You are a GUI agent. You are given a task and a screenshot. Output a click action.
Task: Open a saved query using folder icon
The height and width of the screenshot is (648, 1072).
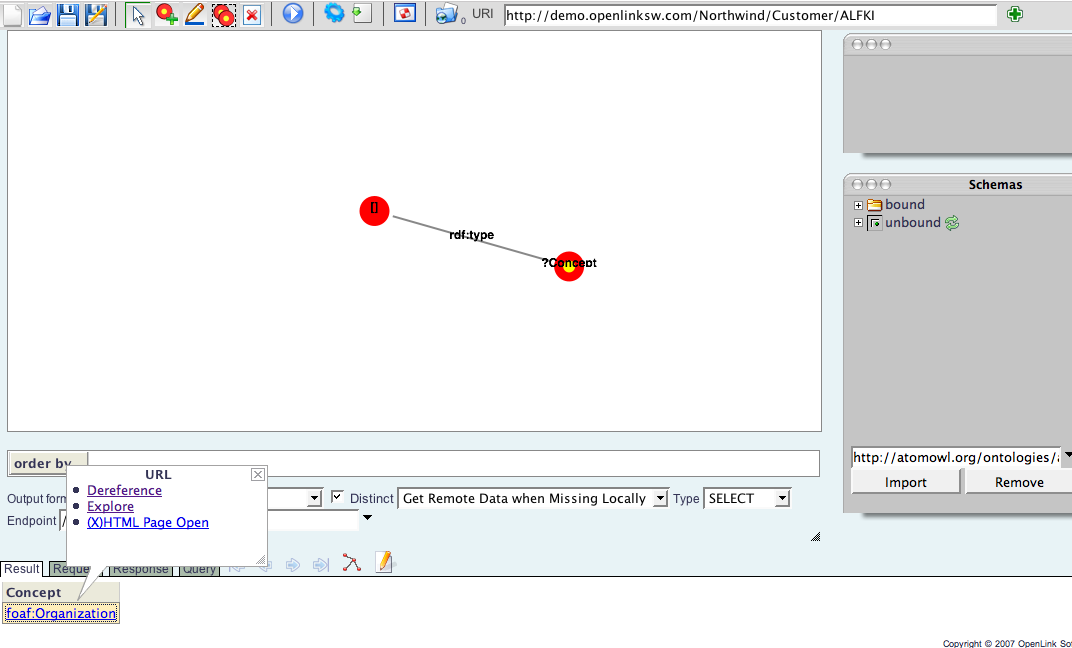point(39,15)
